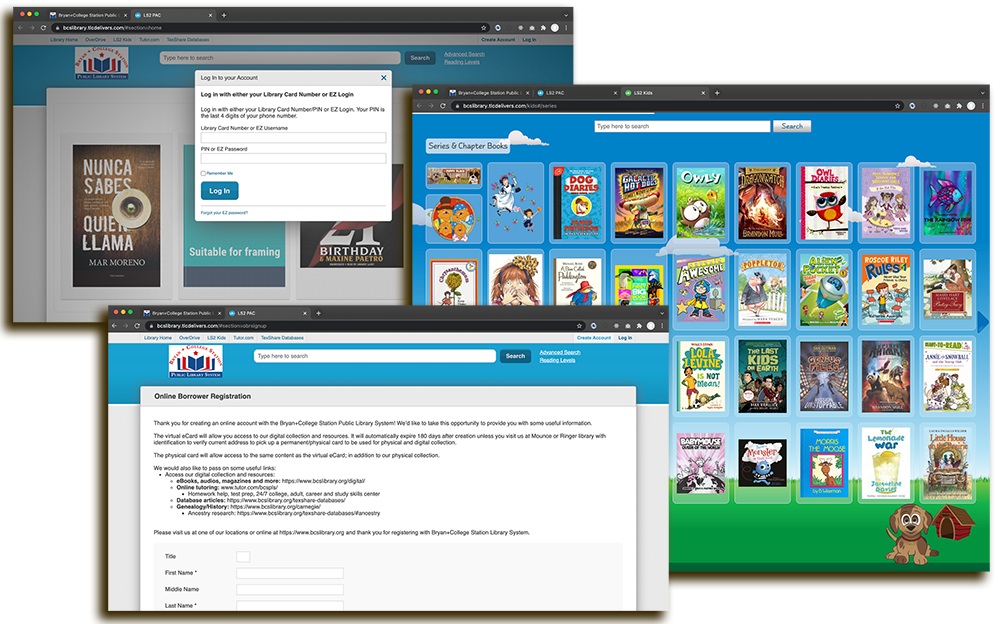Open Dog Diaries book cover

[578, 203]
